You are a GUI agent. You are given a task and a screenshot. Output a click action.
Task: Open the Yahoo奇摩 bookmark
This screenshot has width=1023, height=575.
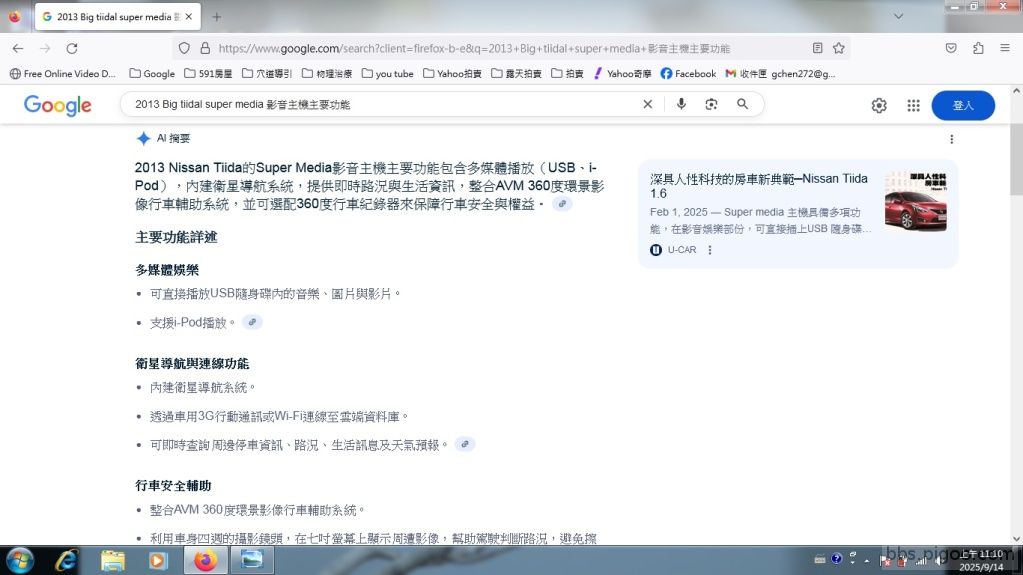[x=622, y=74]
